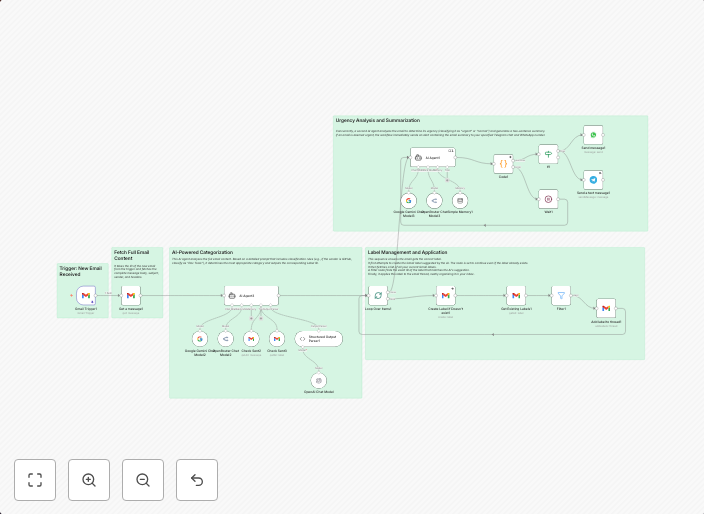Open the Code node with curly braces
Screen dimensions: 704x514
pyautogui.click(x=504, y=163)
